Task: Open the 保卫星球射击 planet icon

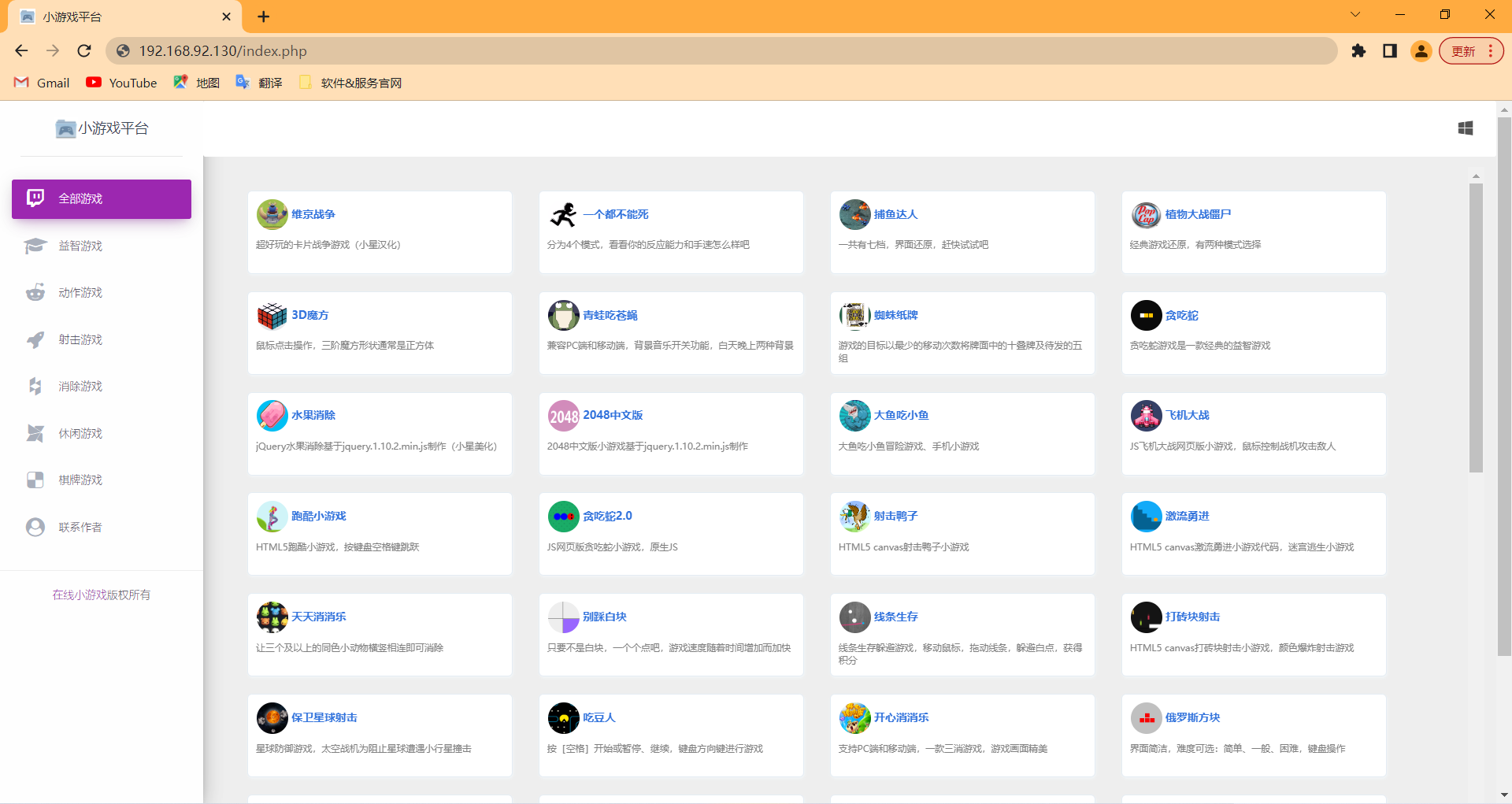Action: (x=272, y=718)
